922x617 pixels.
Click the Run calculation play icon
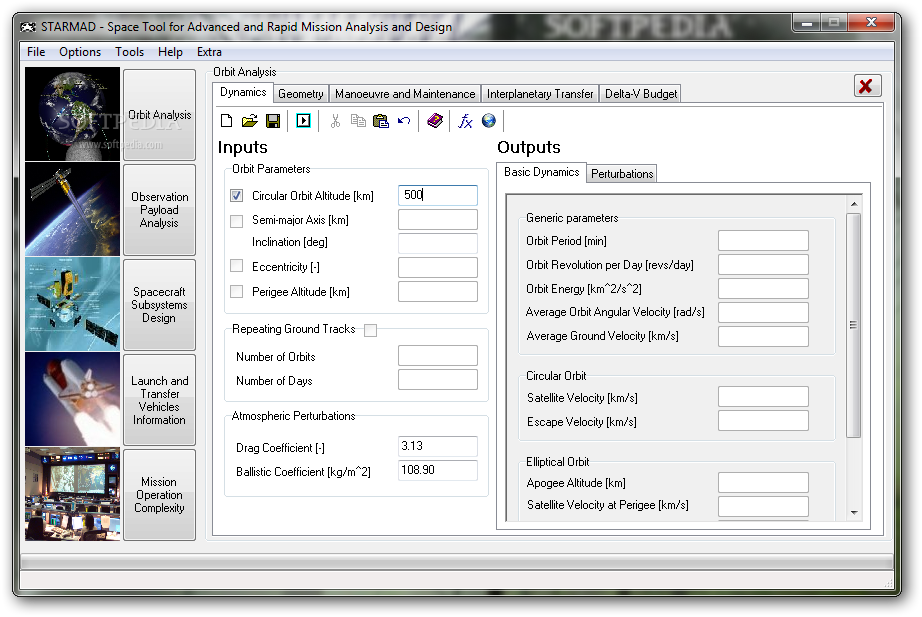click(303, 121)
